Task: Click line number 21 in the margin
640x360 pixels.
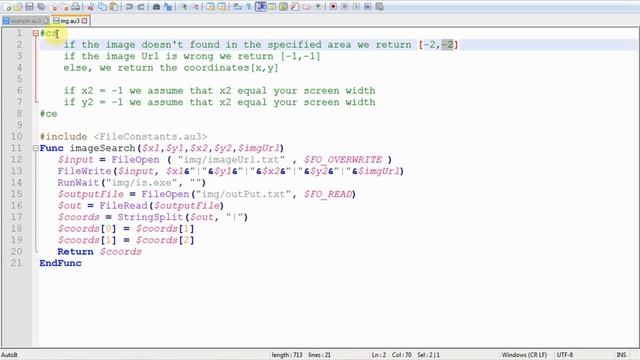Action: click(17, 263)
